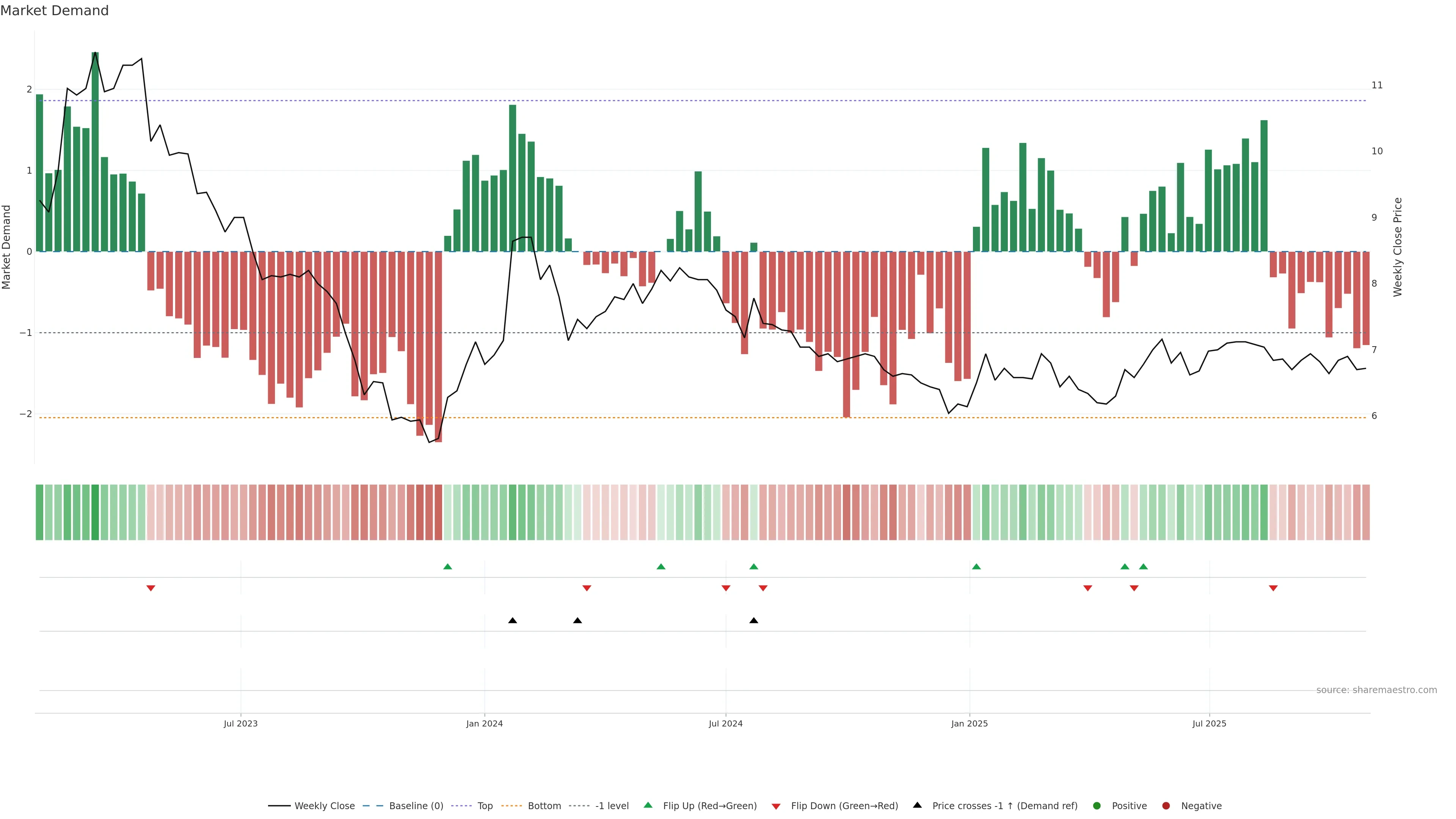Click the Market Demand chart title

point(54,11)
